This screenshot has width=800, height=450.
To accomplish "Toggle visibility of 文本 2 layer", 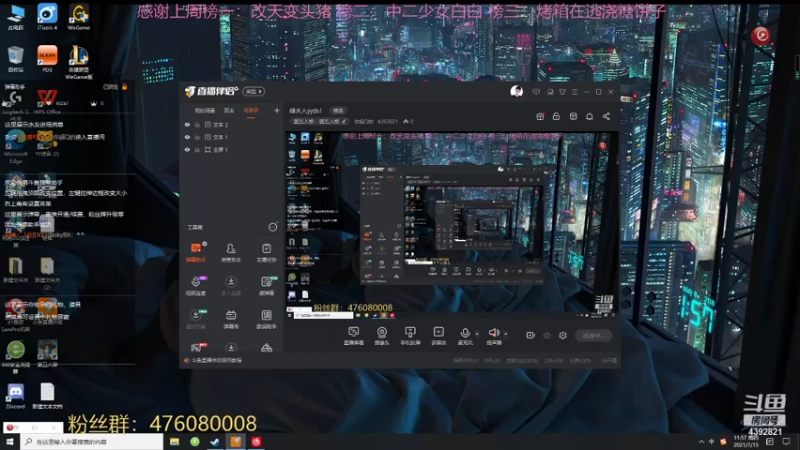I will coord(187,124).
